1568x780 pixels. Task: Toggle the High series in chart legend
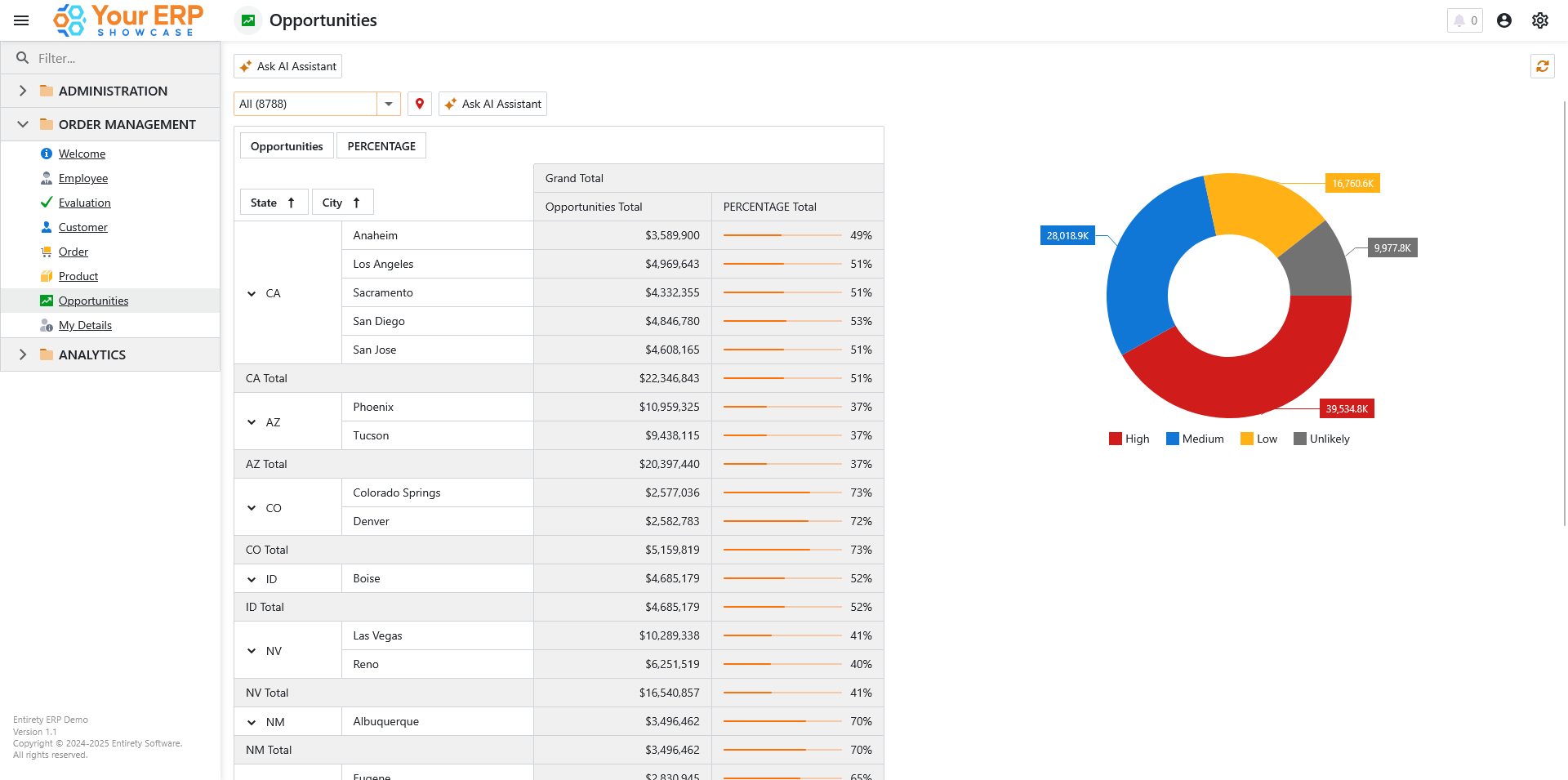click(1129, 439)
